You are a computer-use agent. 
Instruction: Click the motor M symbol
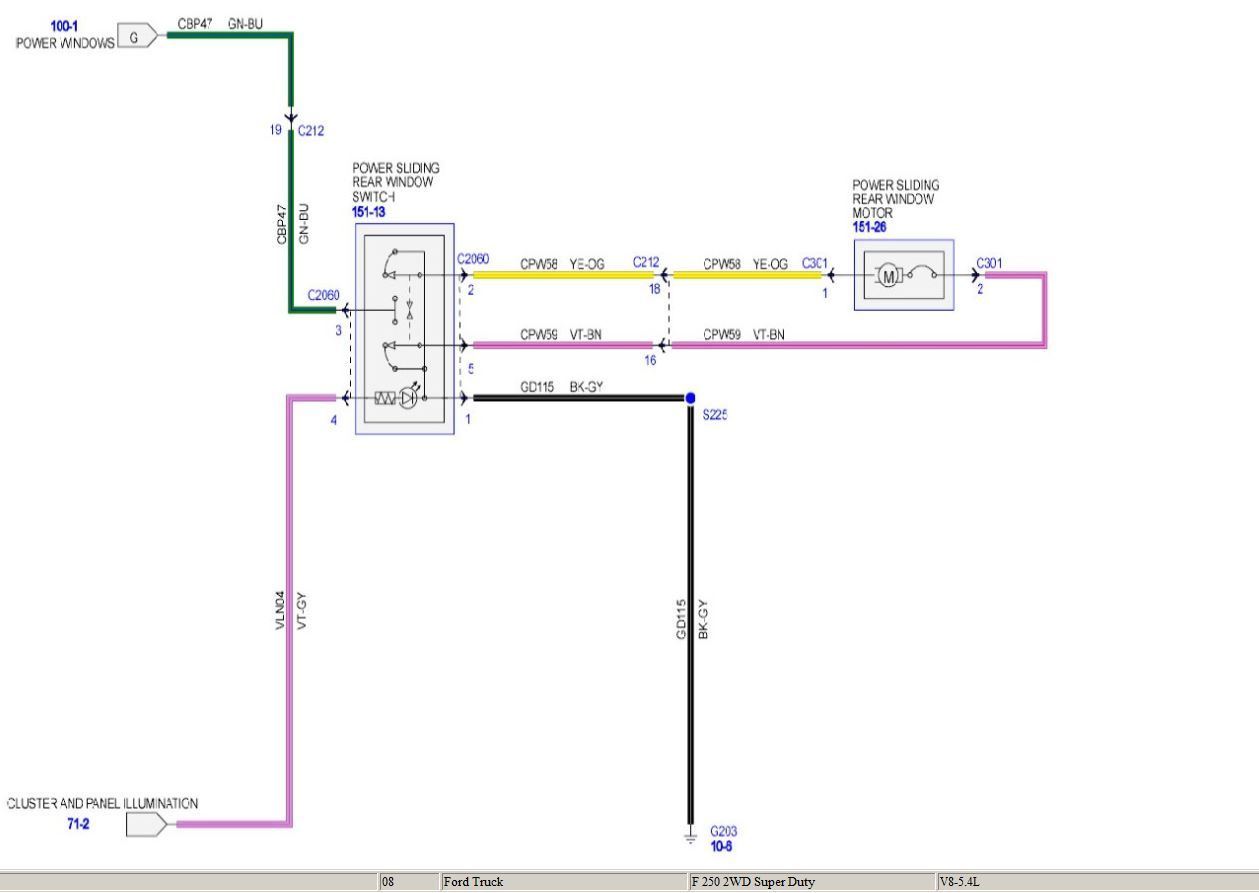point(886,275)
